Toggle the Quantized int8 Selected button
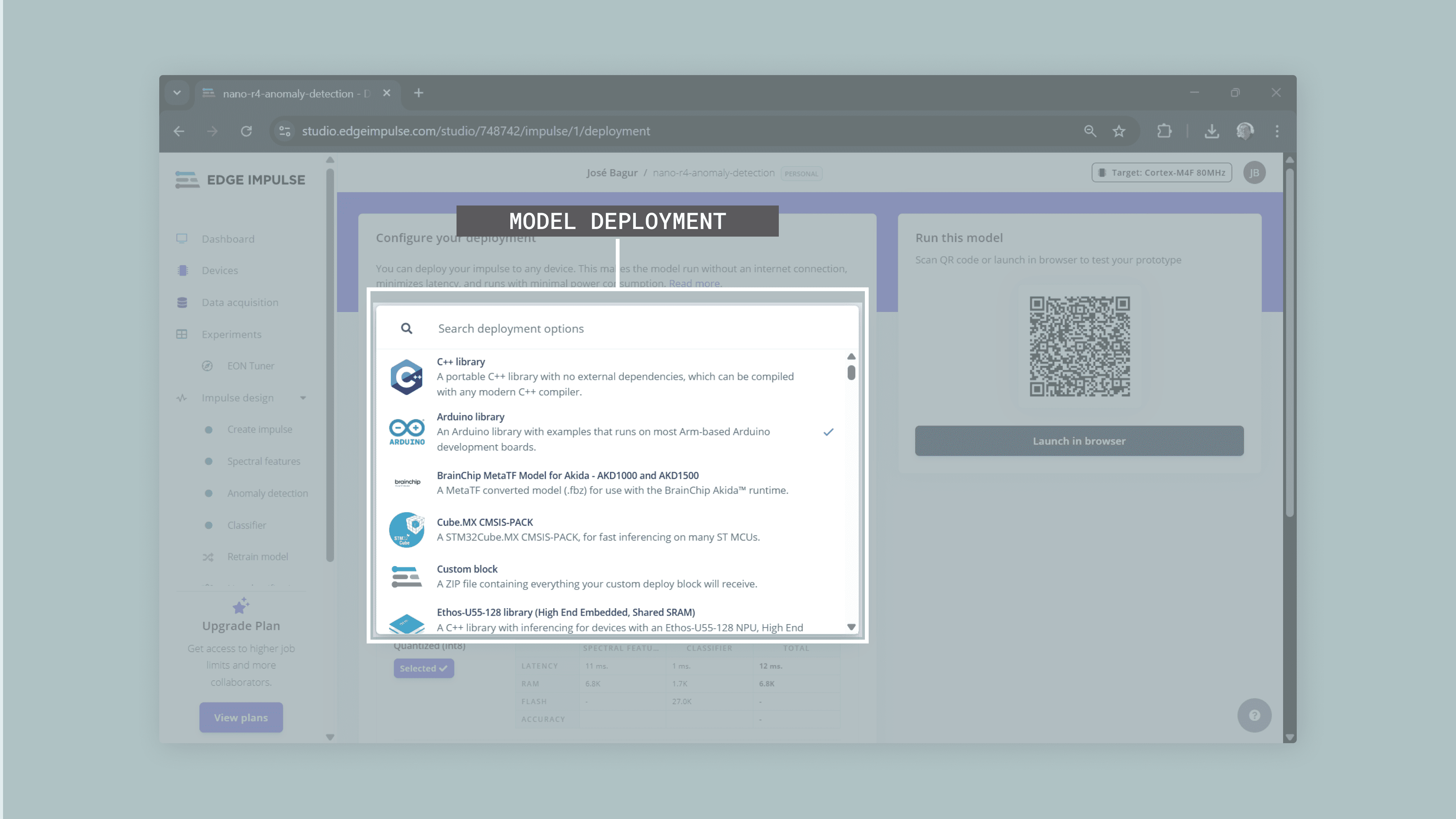Screen dimensions: 1456x819 424,668
